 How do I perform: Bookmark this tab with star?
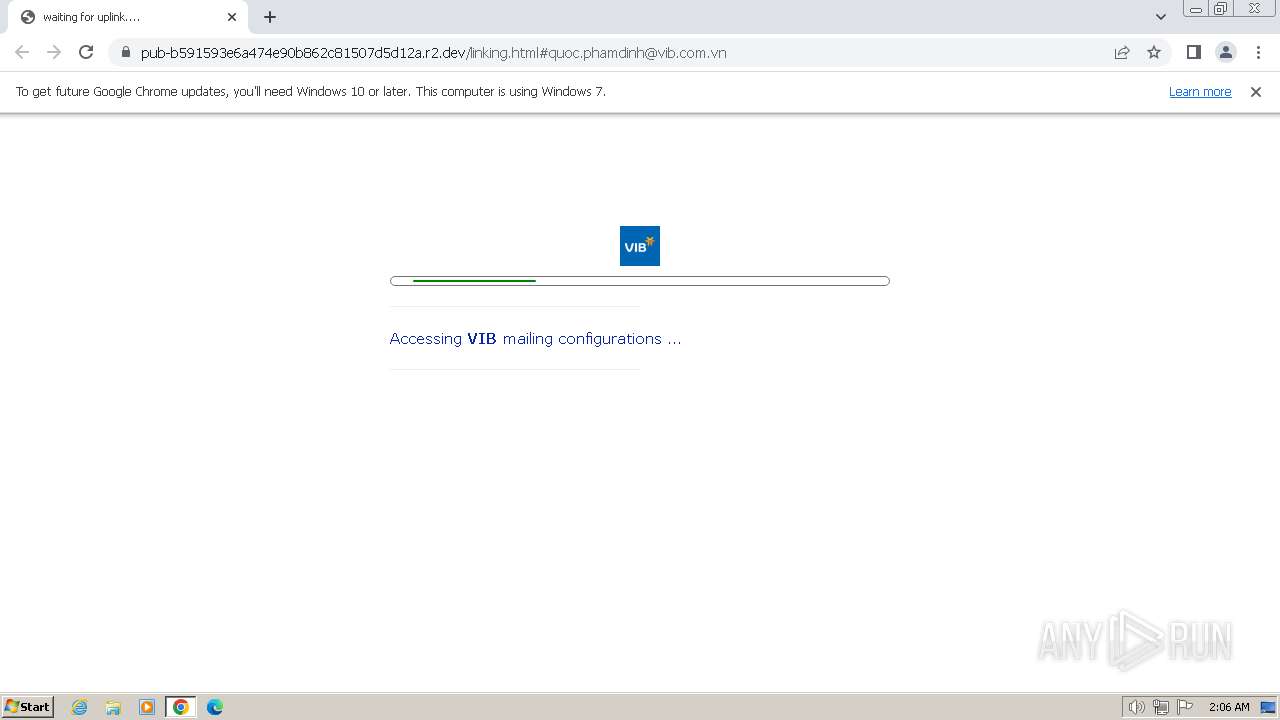pyautogui.click(x=1154, y=52)
